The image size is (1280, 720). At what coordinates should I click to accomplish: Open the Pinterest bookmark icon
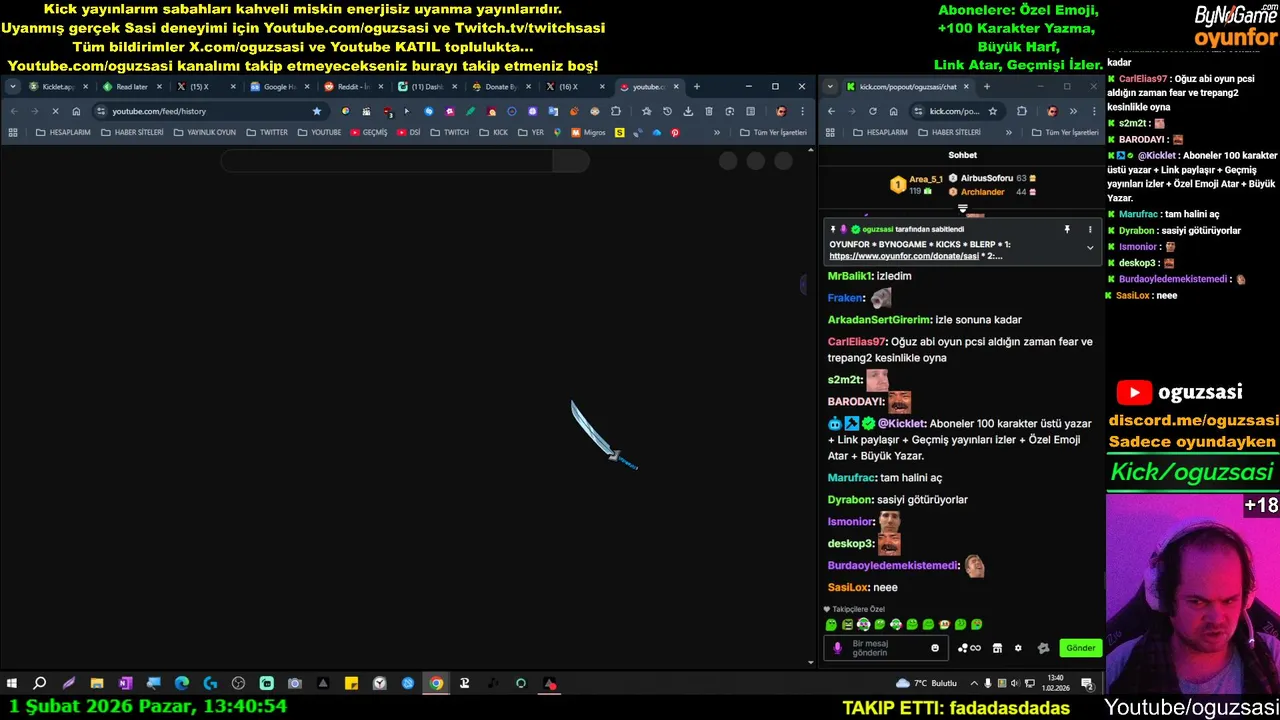coord(675,132)
